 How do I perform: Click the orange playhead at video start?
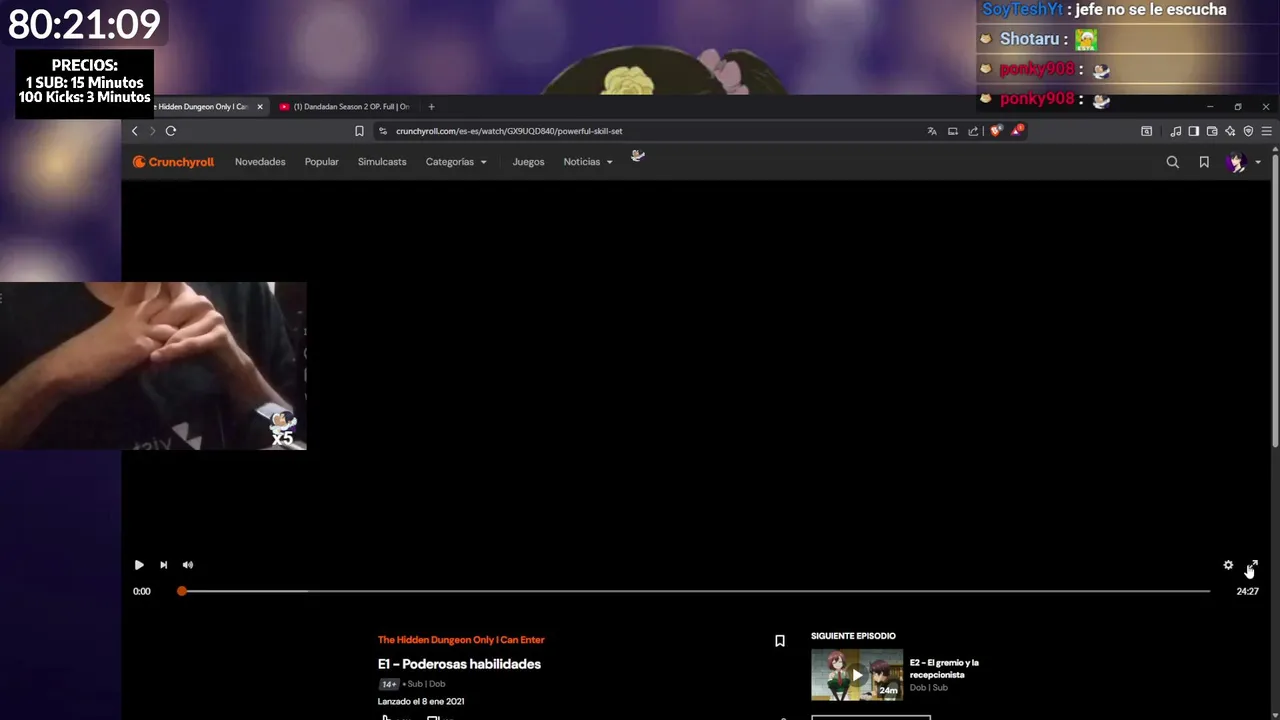[182, 591]
